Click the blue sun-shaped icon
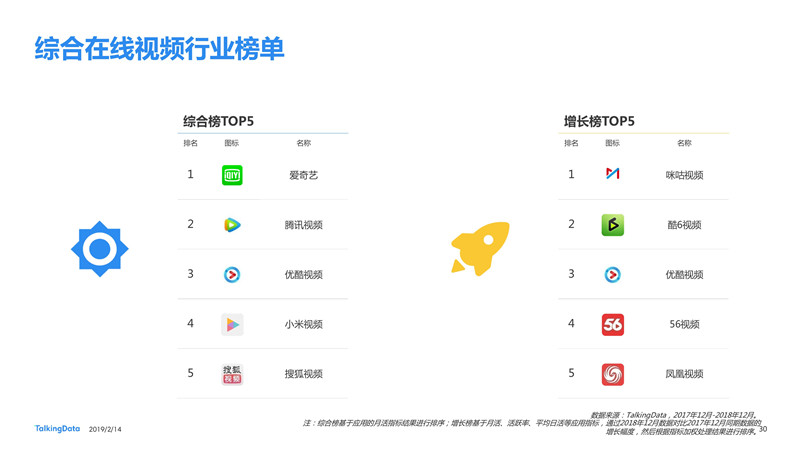The image size is (800, 449). click(x=99, y=249)
